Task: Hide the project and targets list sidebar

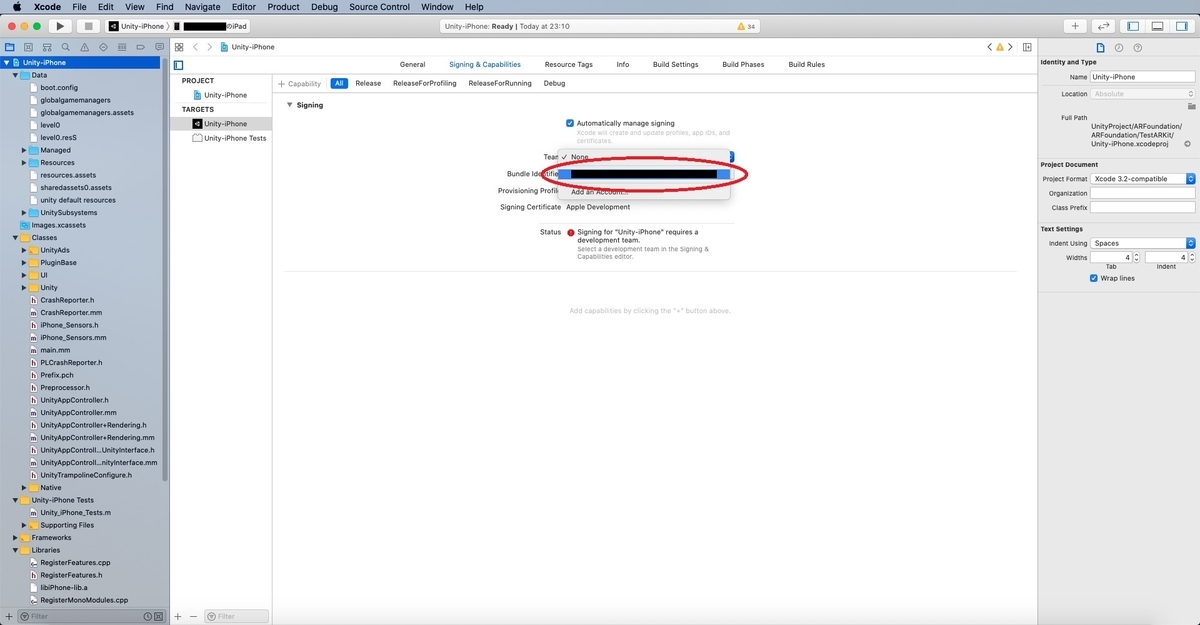Action: (179, 64)
